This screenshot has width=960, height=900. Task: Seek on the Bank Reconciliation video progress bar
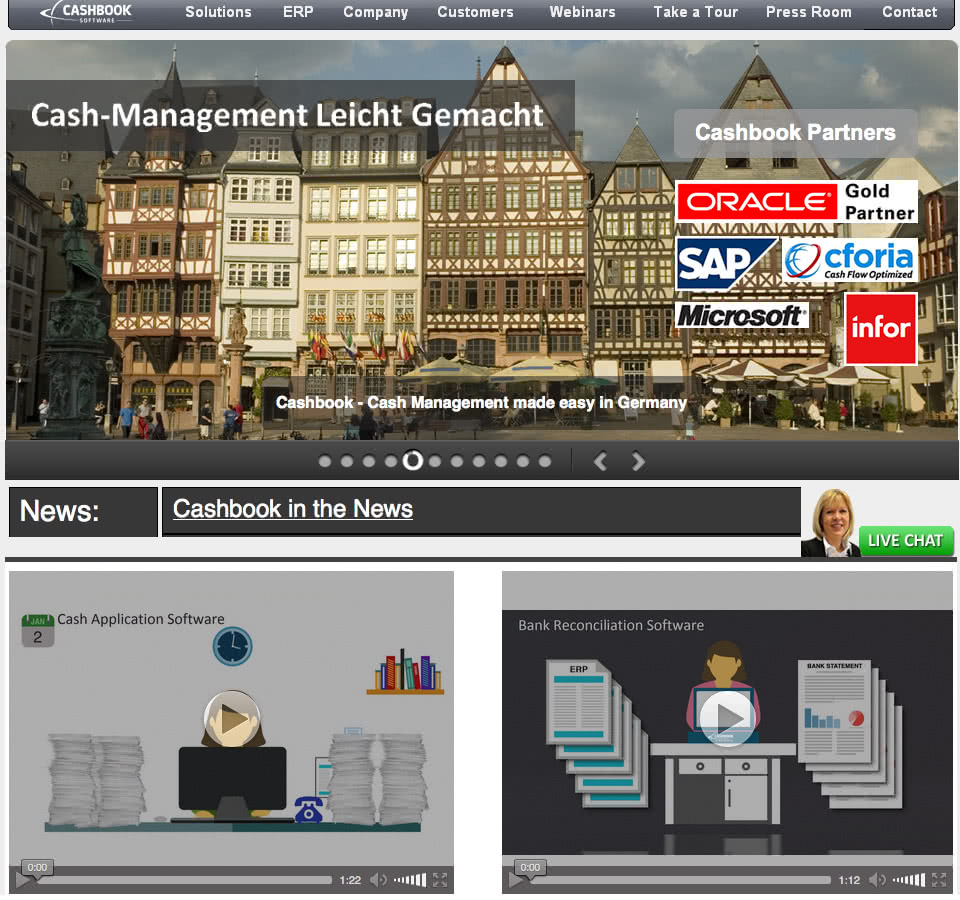(x=680, y=880)
